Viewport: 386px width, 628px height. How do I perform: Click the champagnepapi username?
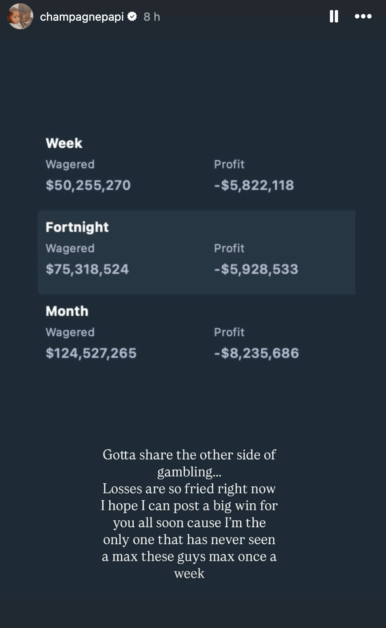tap(82, 17)
